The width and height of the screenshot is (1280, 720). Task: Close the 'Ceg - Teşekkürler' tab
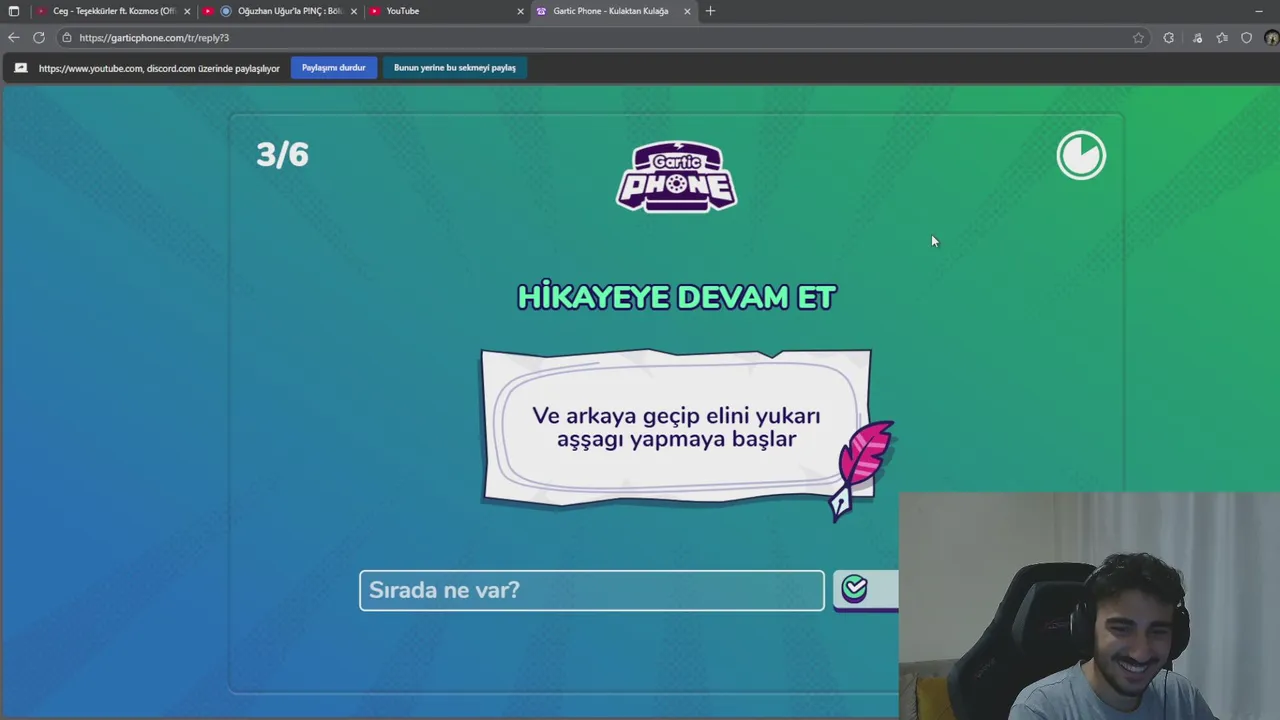click(187, 11)
